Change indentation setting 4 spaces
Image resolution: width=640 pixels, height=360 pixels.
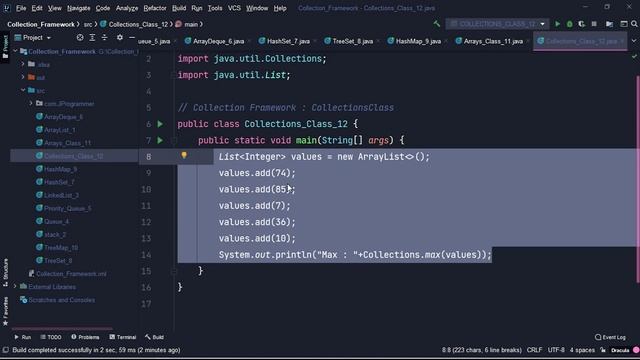click(582, 350)
